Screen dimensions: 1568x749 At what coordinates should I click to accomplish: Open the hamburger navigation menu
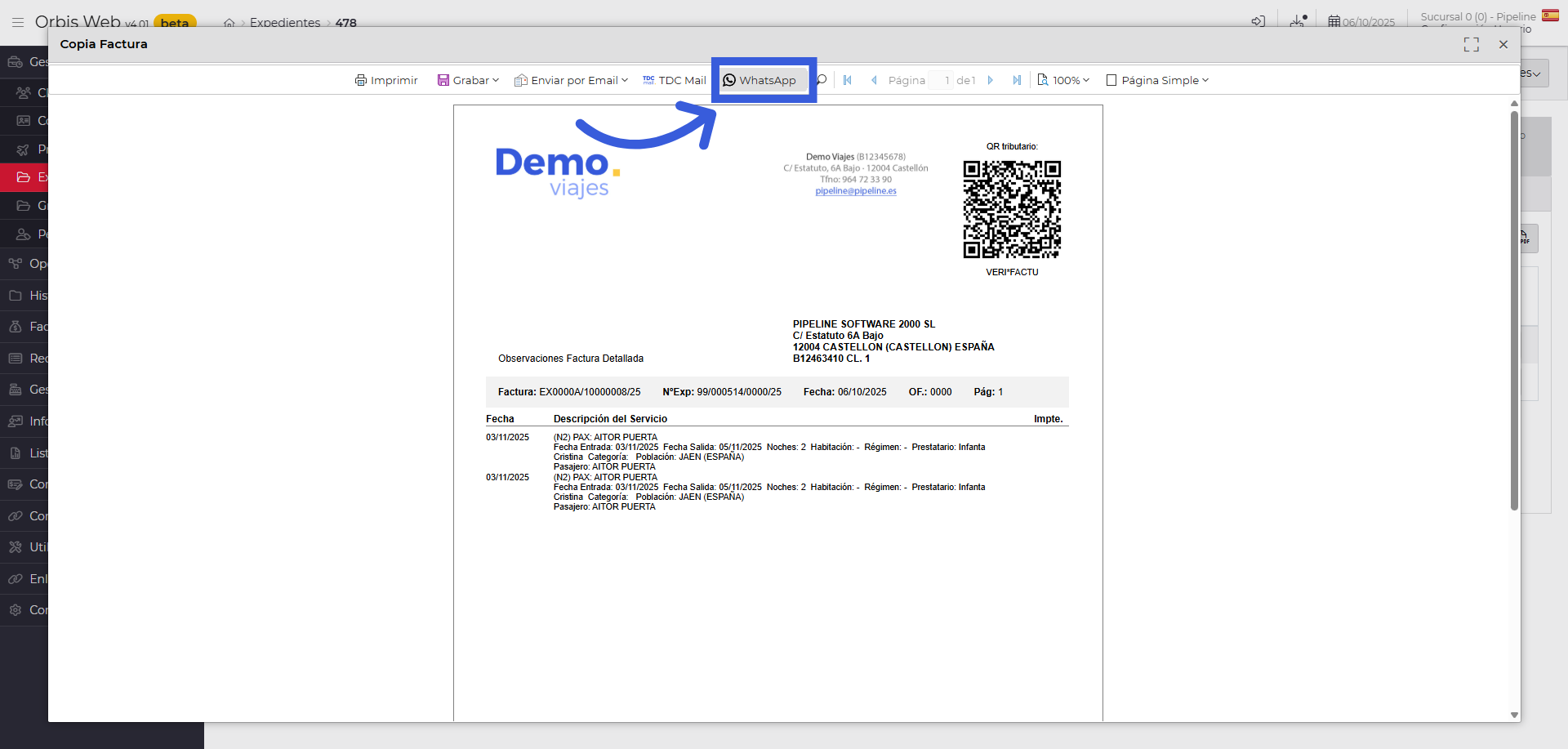[18, 22]
